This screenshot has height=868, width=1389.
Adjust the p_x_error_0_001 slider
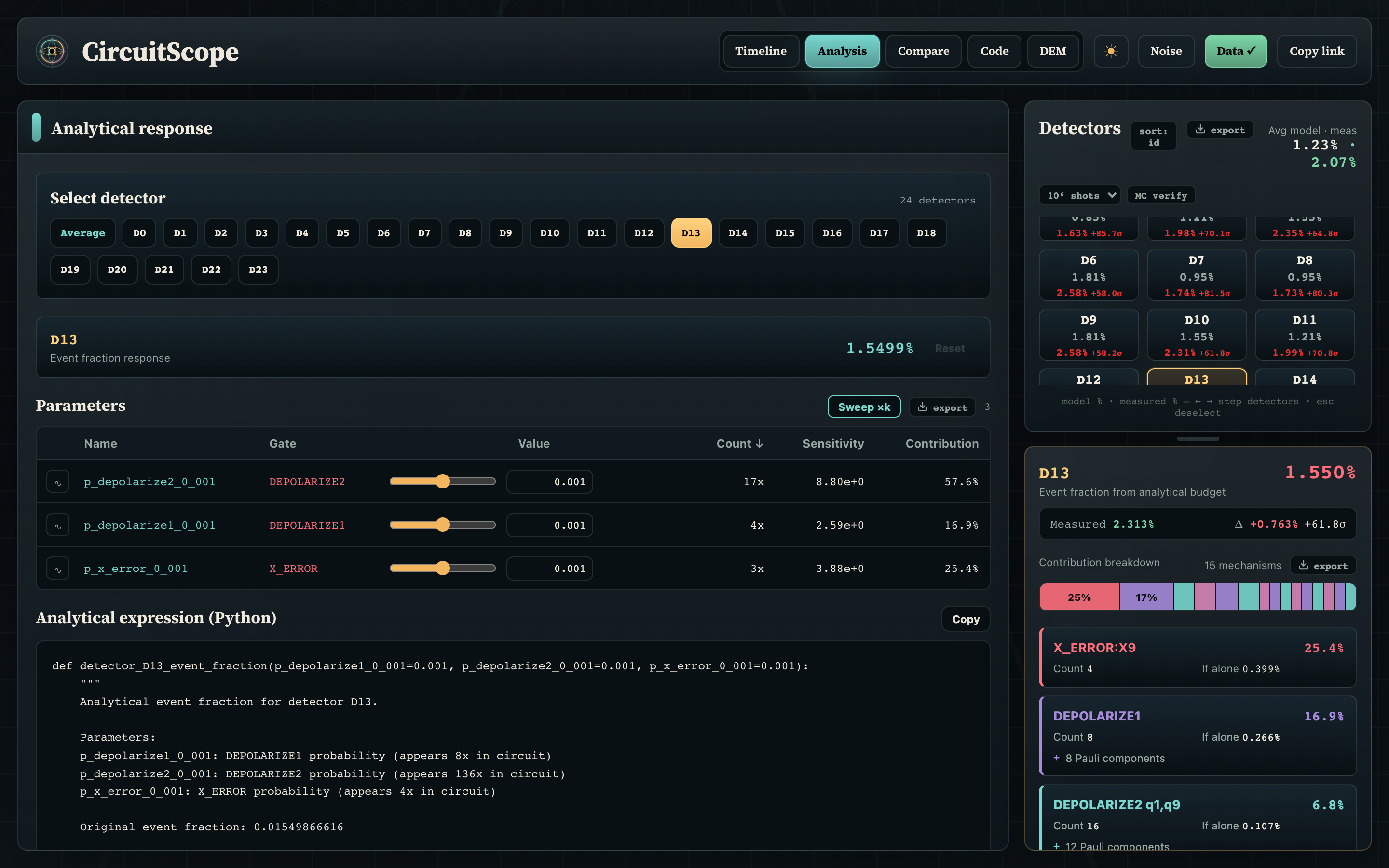443,569
